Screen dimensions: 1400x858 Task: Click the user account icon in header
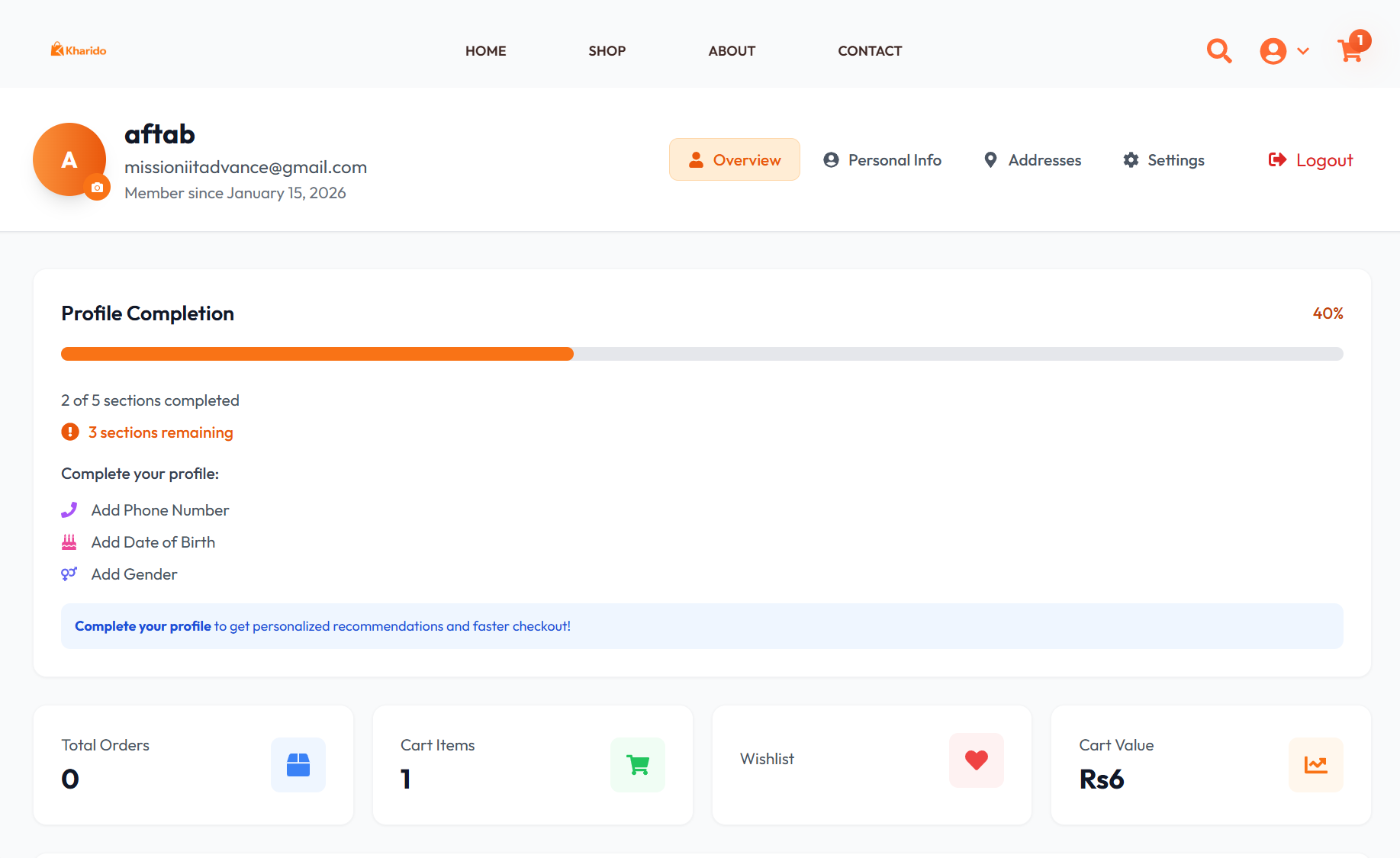[x=1272, y=50]
